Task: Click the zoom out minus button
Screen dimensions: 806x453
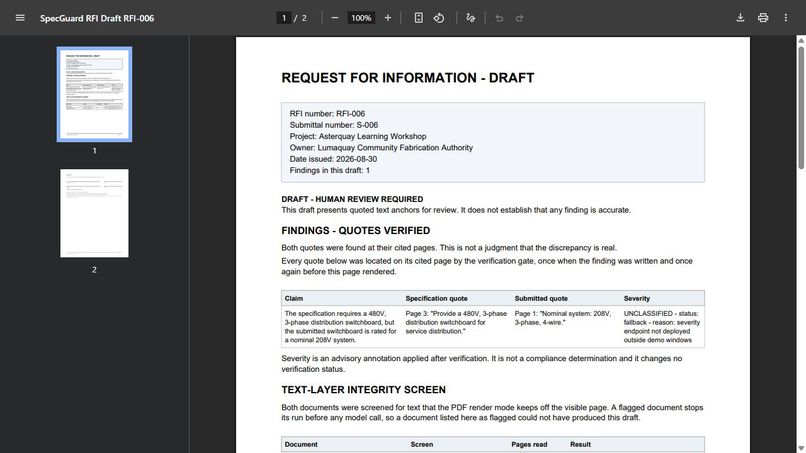Action: click(335, 18)
